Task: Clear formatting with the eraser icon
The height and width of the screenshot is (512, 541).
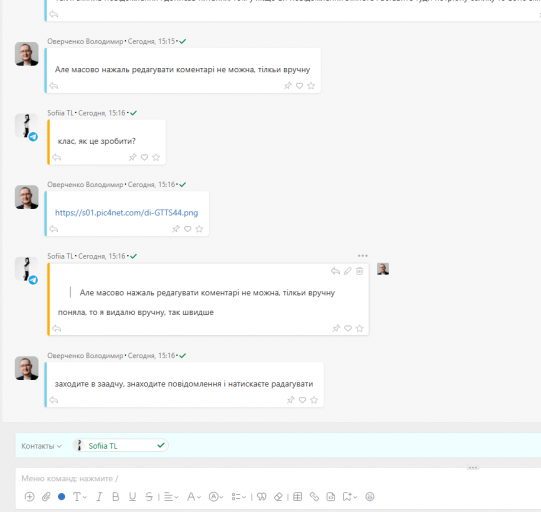Action: point(278,496)
